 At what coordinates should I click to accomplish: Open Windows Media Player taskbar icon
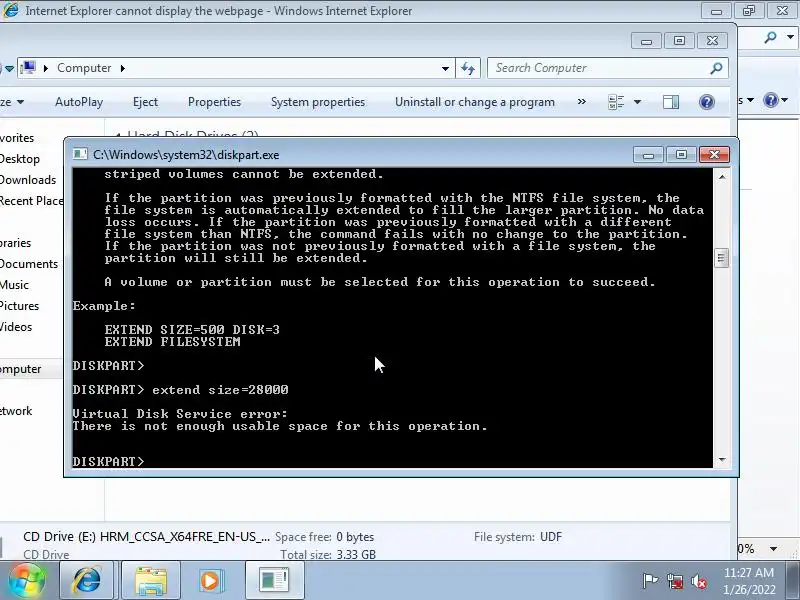pos(210,581)
